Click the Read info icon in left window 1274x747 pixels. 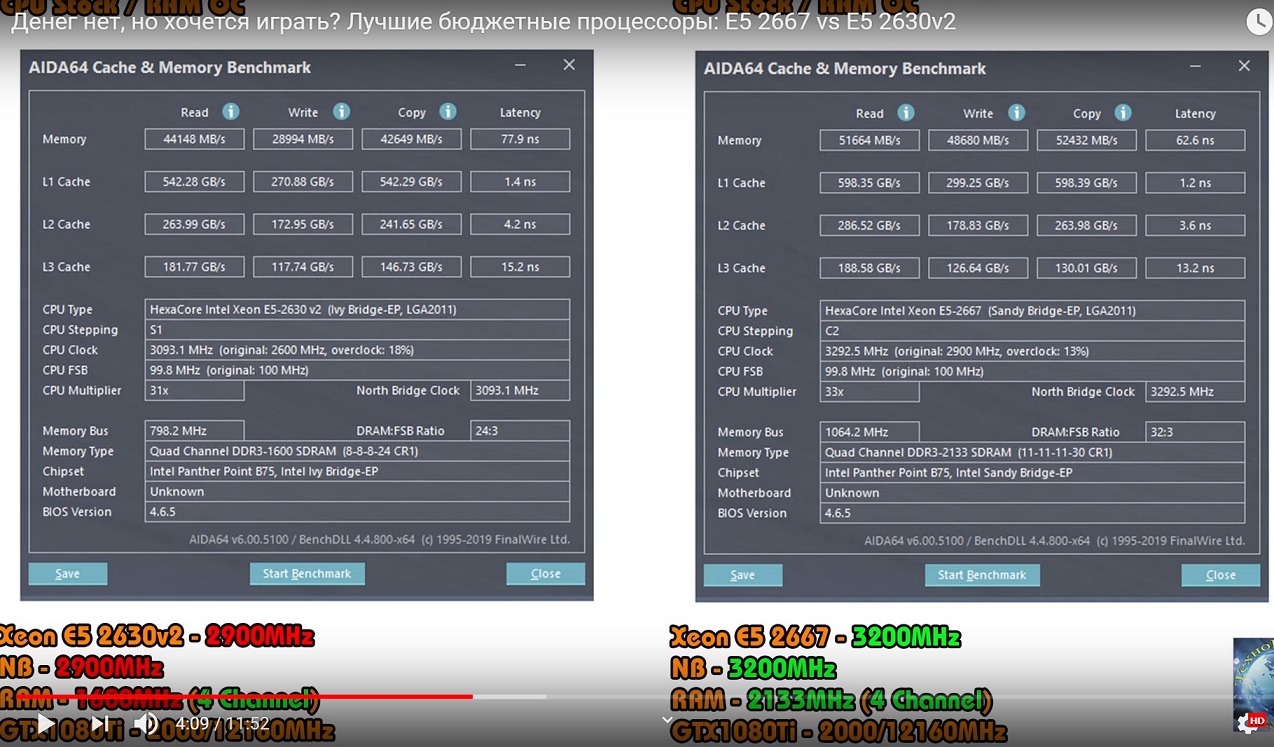[231, 111]
